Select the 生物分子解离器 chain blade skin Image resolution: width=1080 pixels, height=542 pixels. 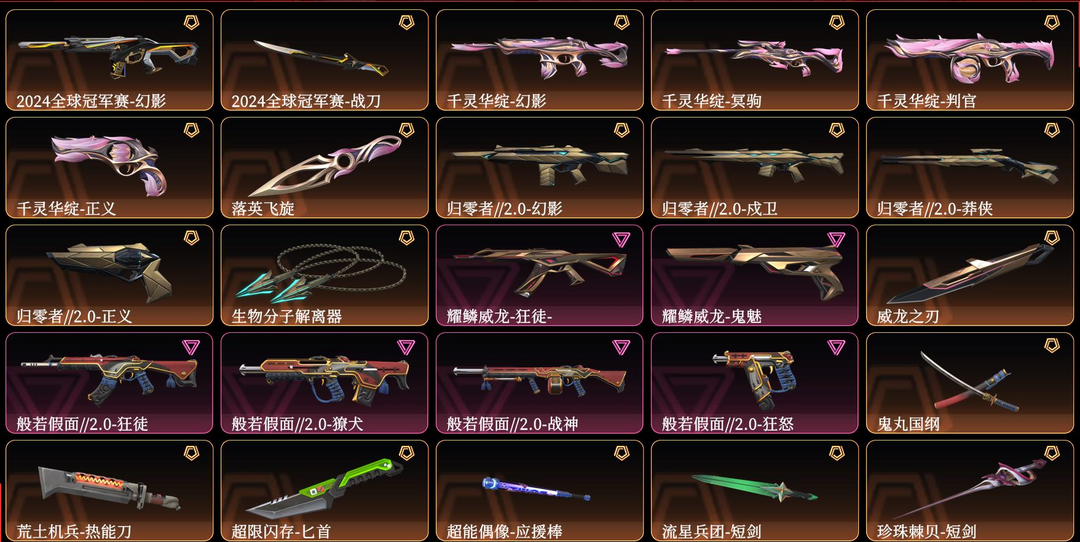tap(324, 275)
